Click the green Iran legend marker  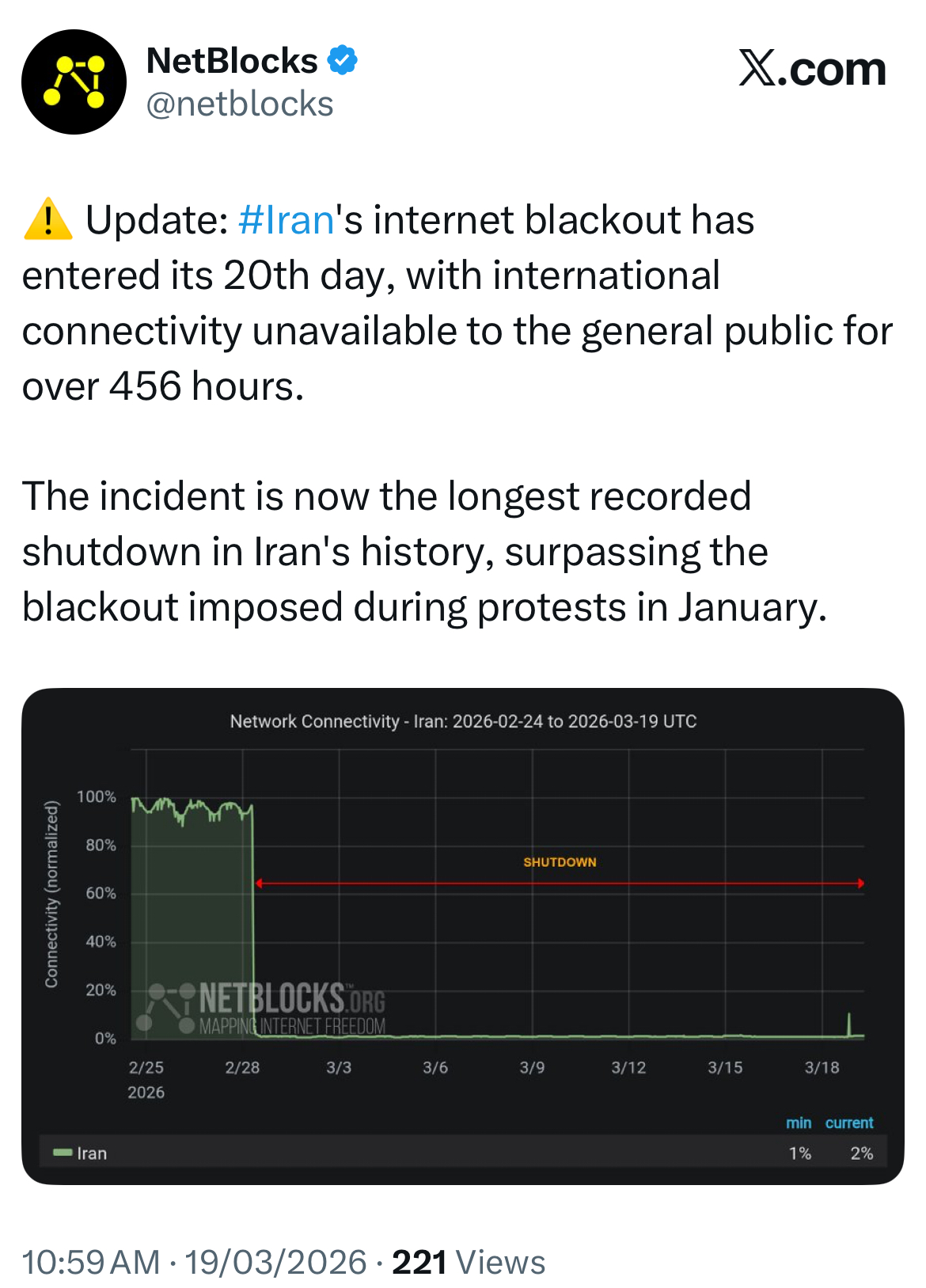tap(63, 1153)
